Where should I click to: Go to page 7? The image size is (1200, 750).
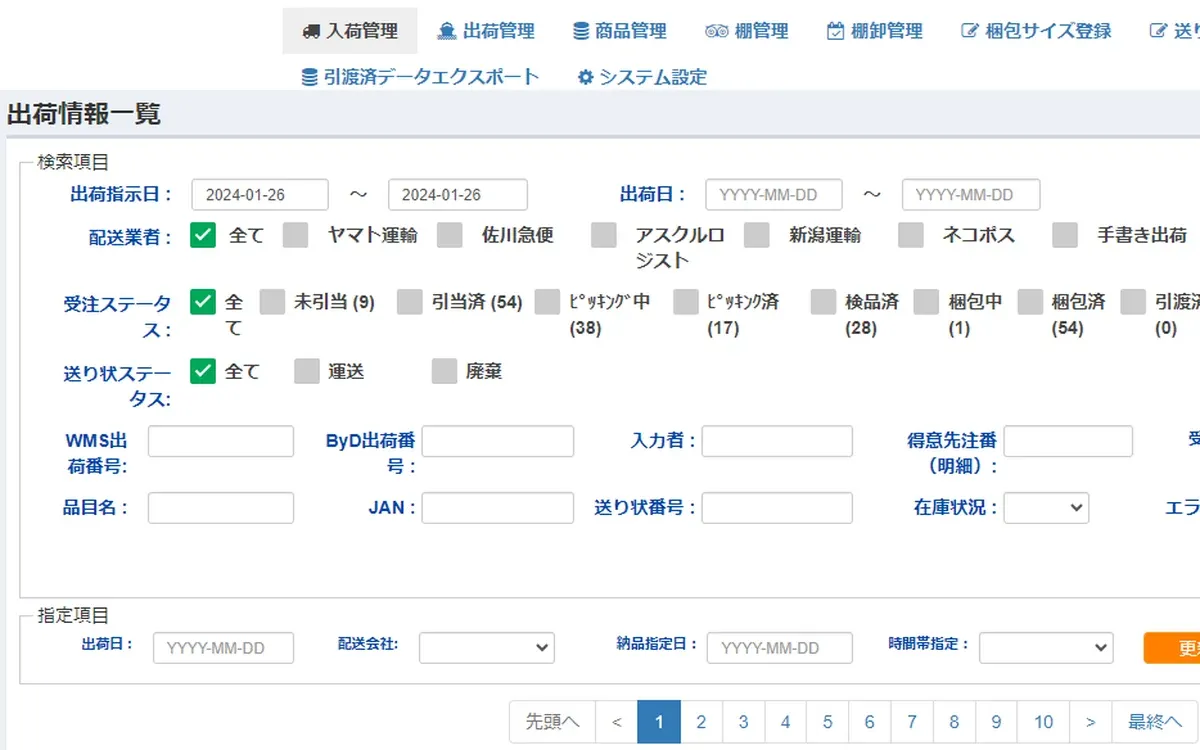[912, 722]
